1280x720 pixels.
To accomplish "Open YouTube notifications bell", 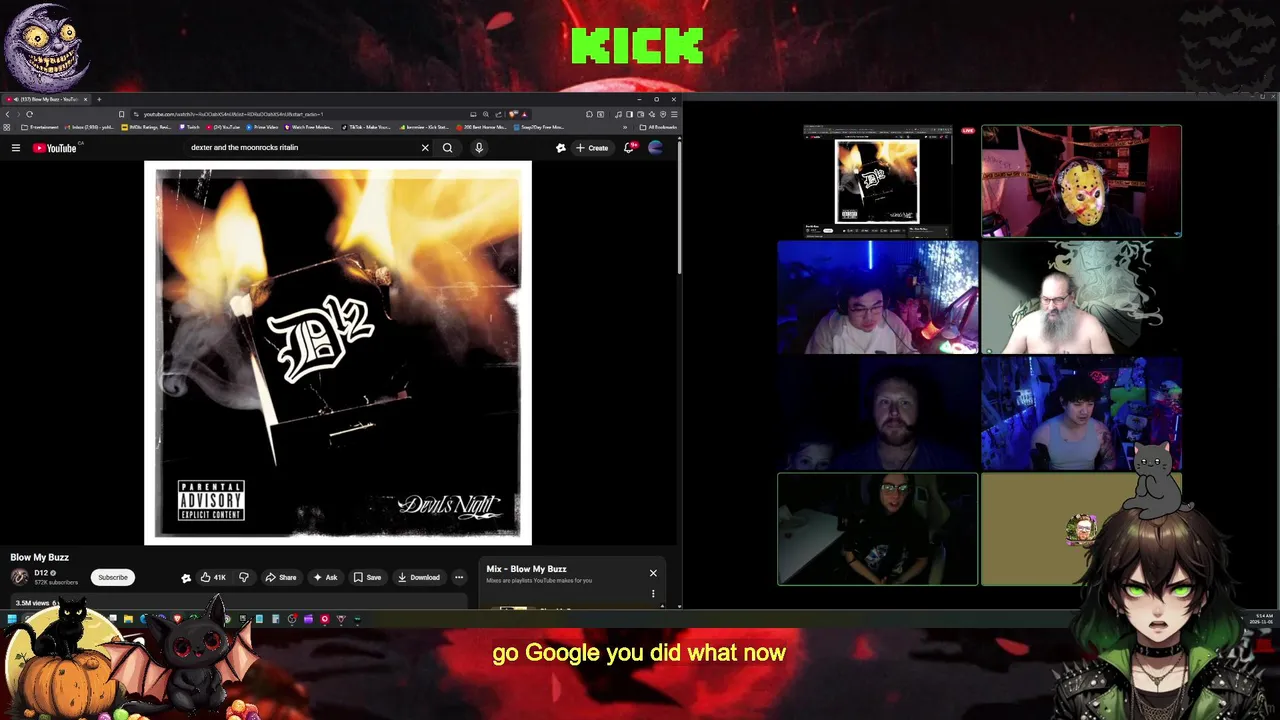I will (x=629, y=148).
